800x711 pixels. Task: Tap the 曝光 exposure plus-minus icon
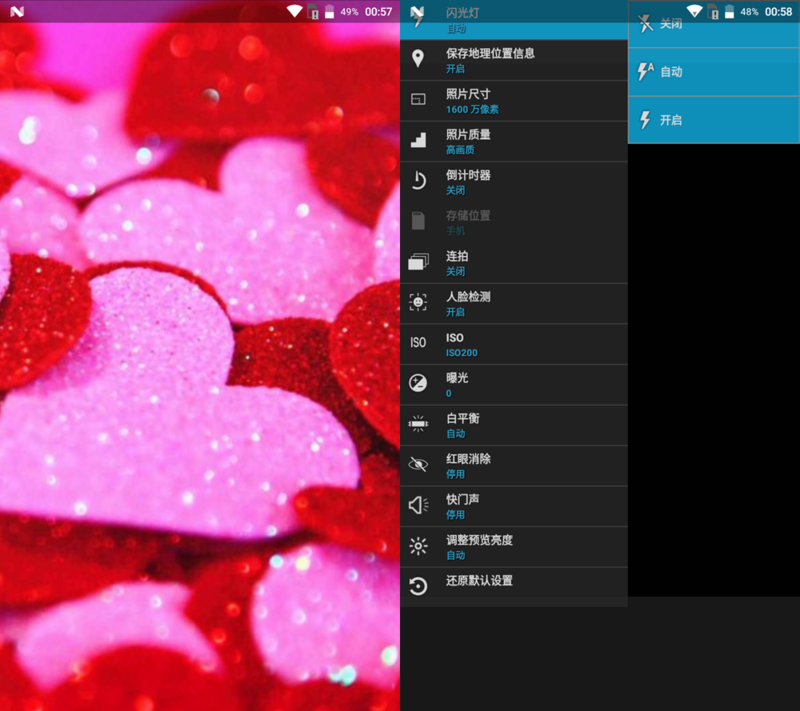point(418,383)
